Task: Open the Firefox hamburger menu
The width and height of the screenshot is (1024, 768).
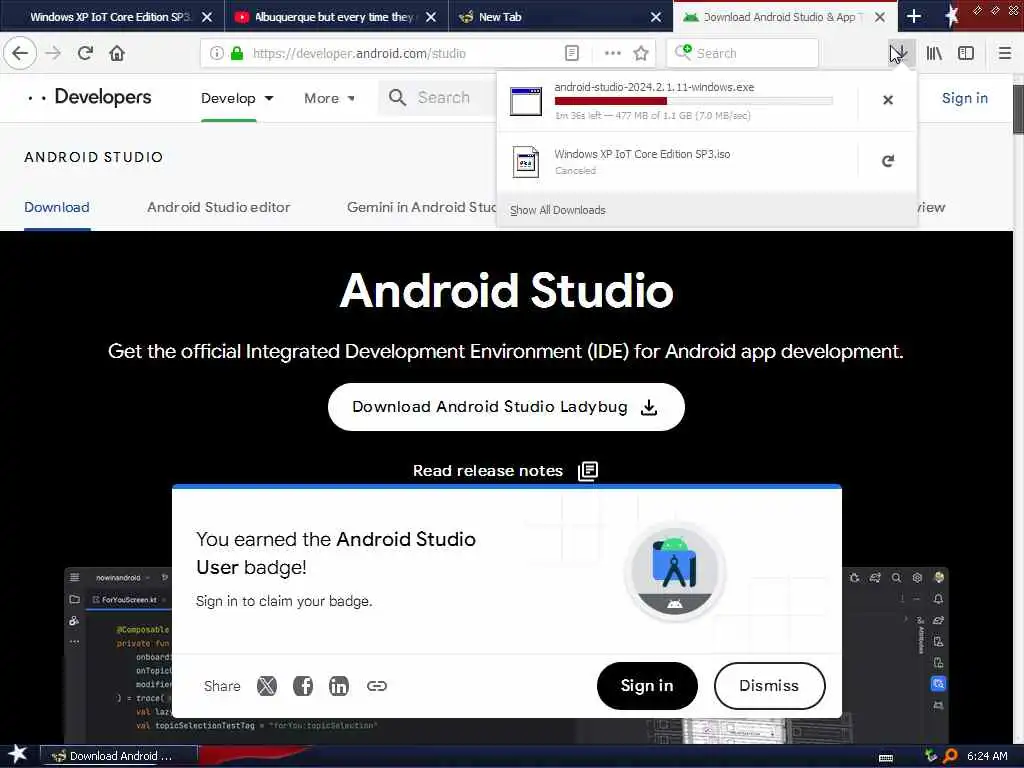Action: tap(1004, 54)
